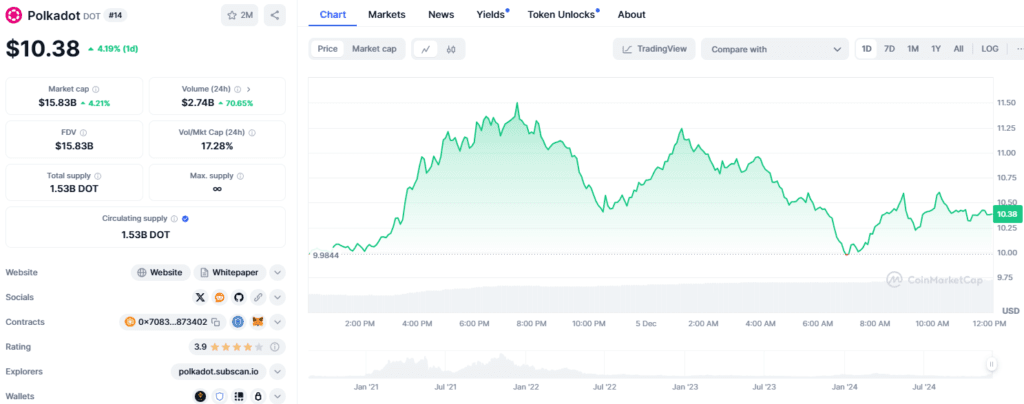Click the mini history navigator chart
The height and width of the screenshot is (404, 1024).
point(650,364)
